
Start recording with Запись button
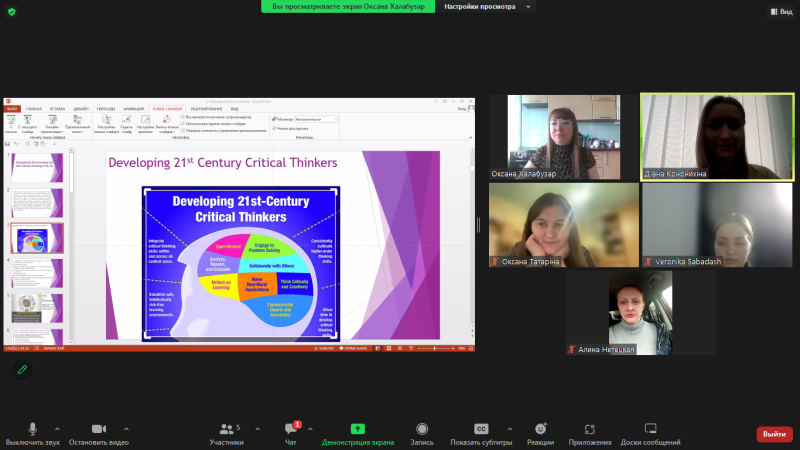click(x=421, y=434)
